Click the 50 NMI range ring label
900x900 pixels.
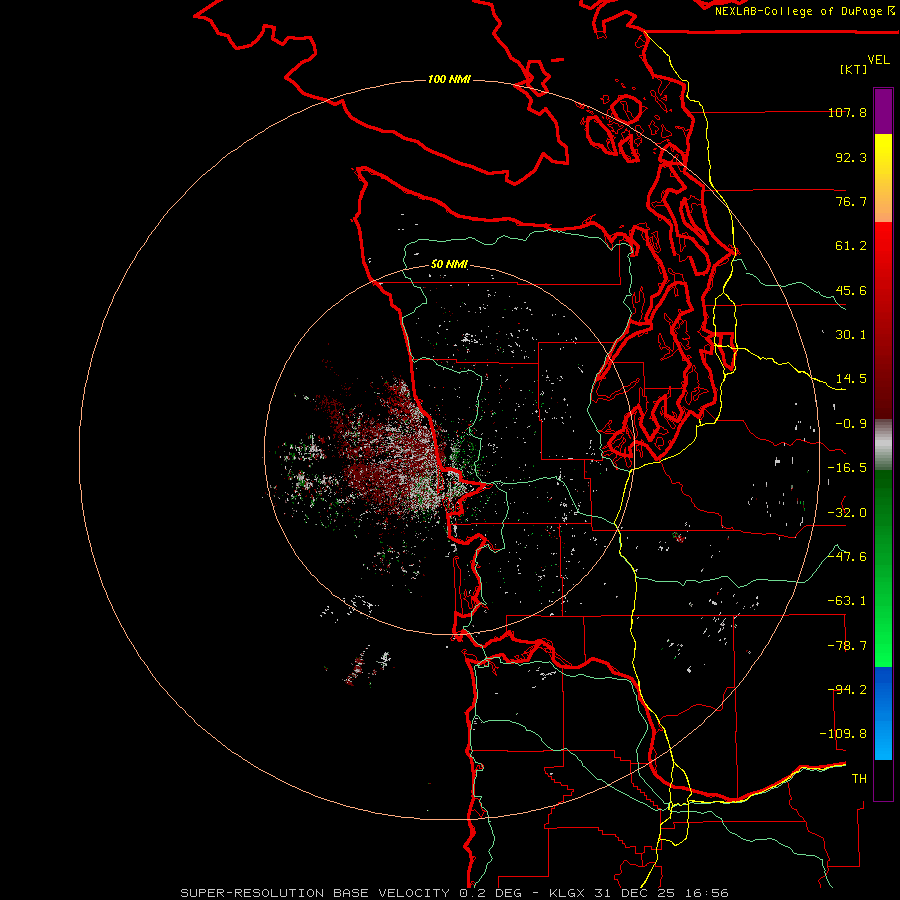click(449, 264)
